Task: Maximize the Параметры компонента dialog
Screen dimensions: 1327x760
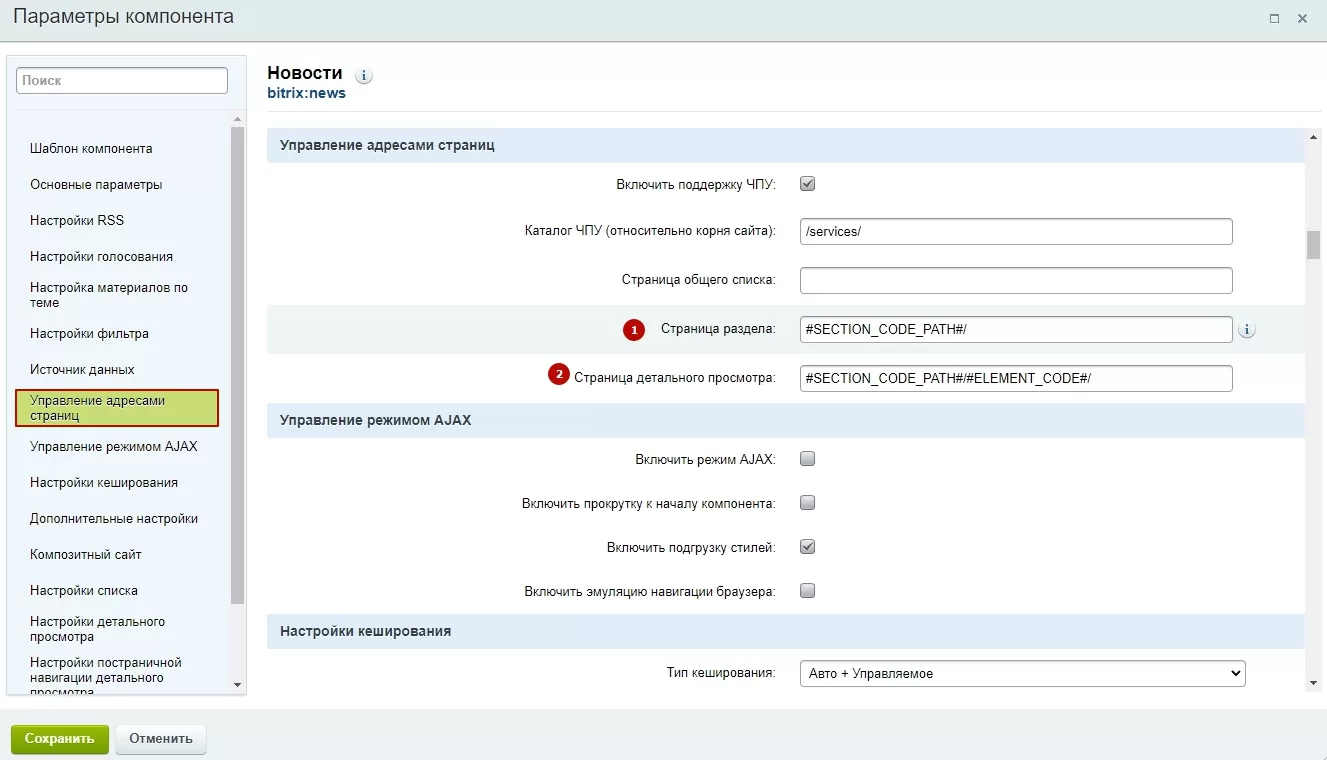Action: [1274, 18]
